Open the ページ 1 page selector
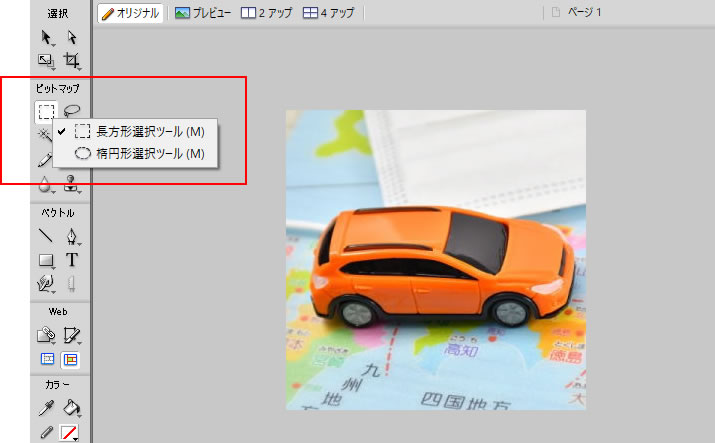The width and height of the screenshot is (715, 443). [x=577, y=12]
